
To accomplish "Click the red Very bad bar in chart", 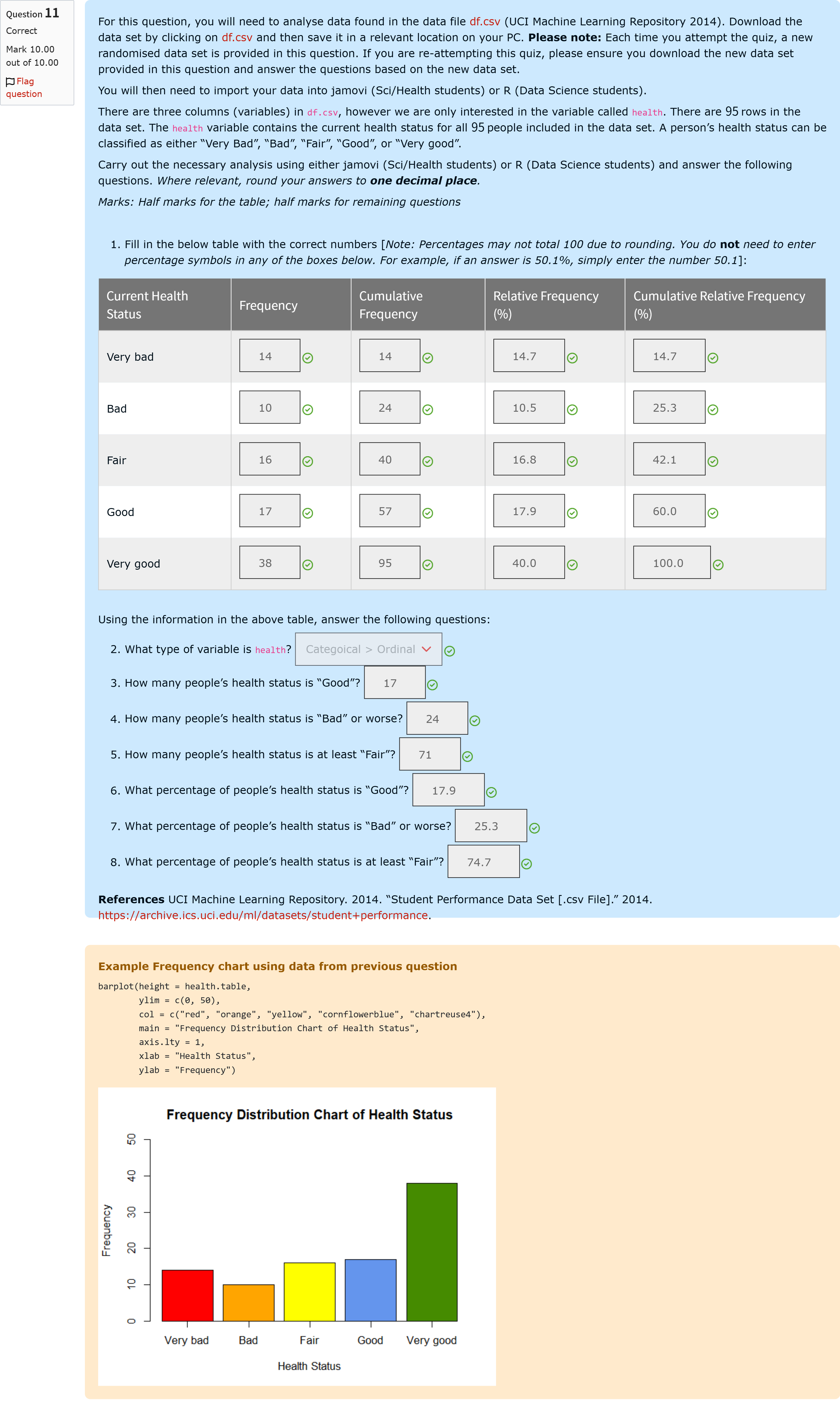I will pos(187,1295).
